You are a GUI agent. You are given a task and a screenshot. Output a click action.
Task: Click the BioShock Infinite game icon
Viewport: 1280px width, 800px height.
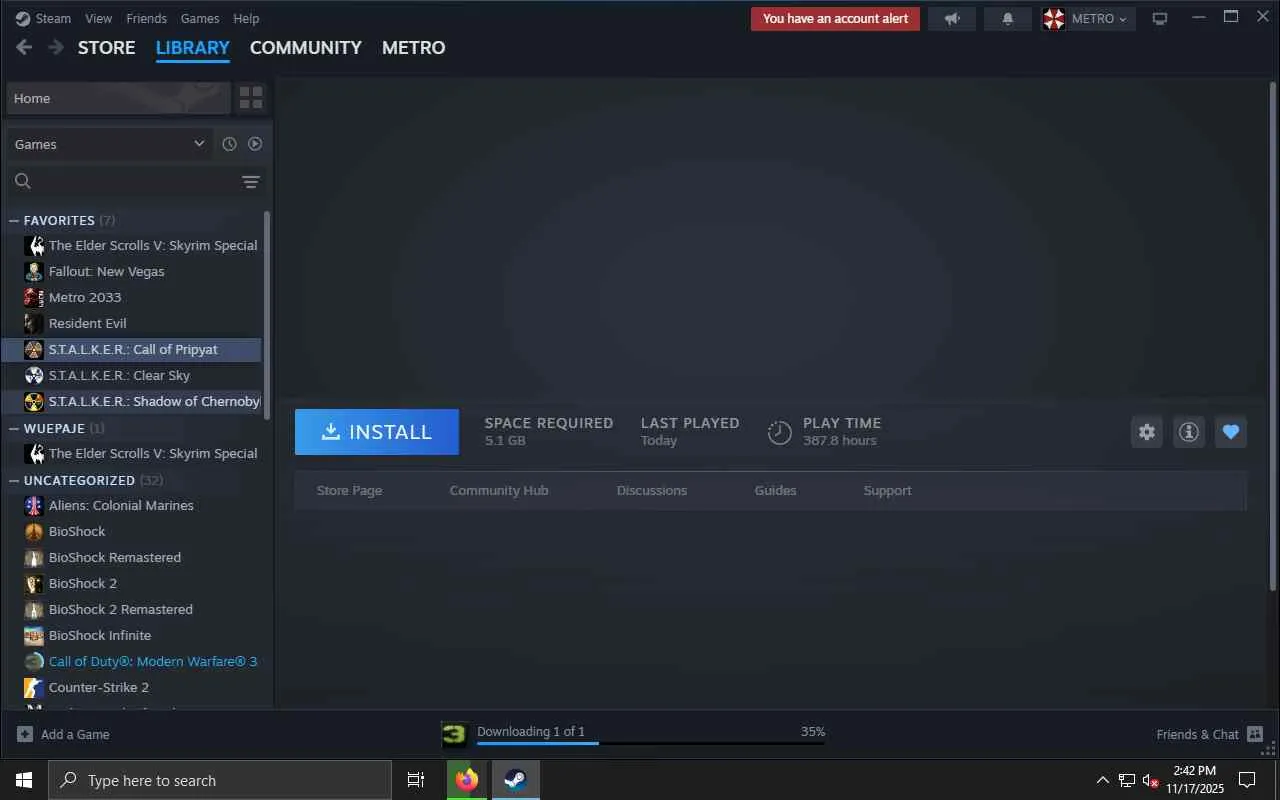click(34, 636)
